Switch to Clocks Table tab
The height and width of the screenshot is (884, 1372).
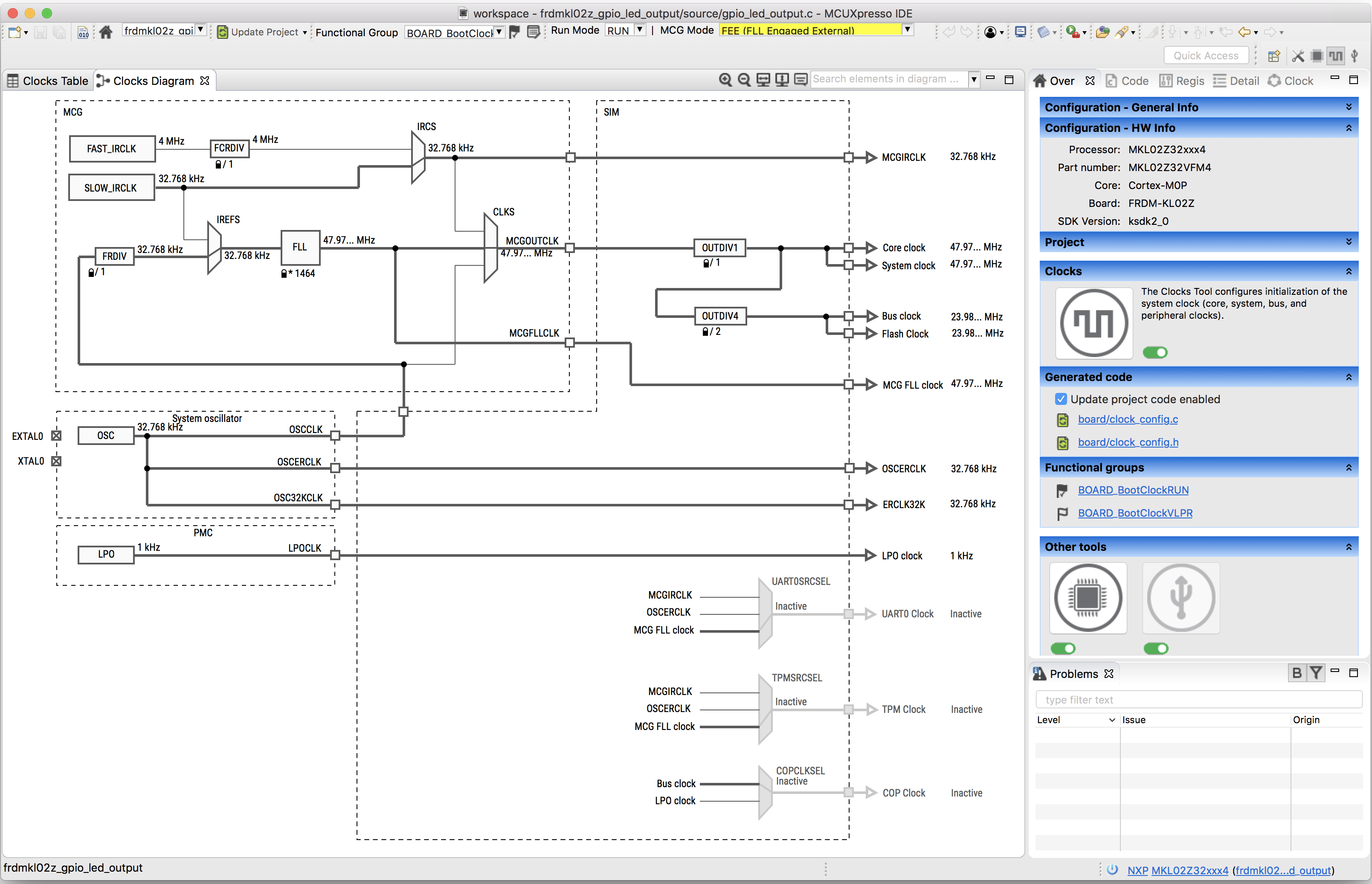tap(48, 81)
